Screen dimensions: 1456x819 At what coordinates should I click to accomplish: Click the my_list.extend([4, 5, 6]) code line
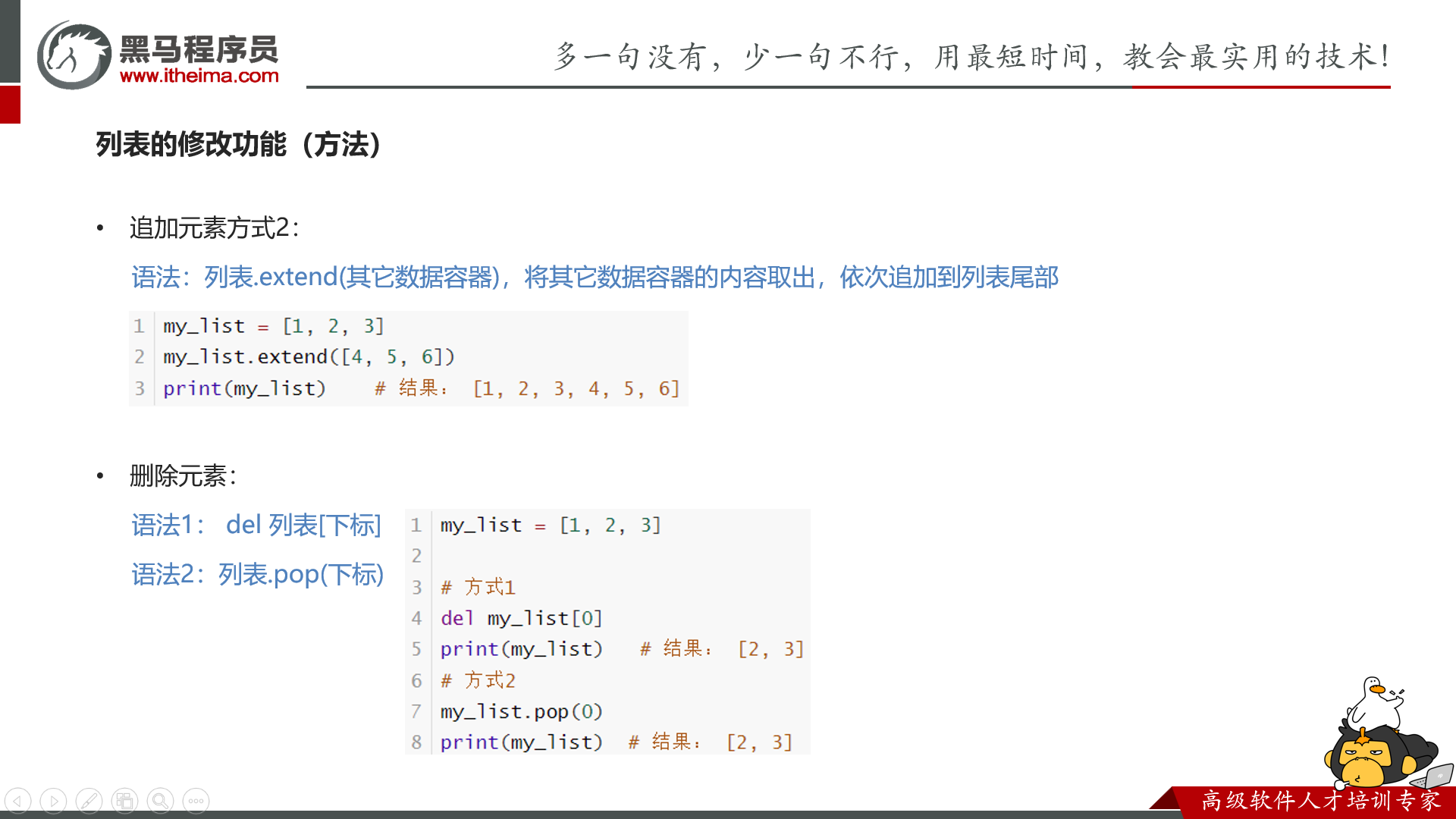tap(308, 356)
